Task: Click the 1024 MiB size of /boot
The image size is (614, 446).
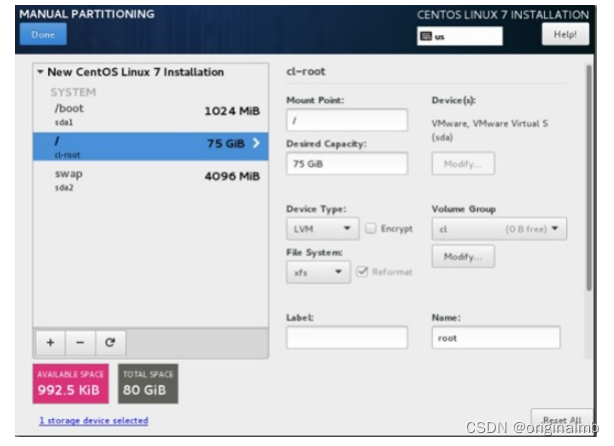Action: pyautogui.click(x=232, y=111)
